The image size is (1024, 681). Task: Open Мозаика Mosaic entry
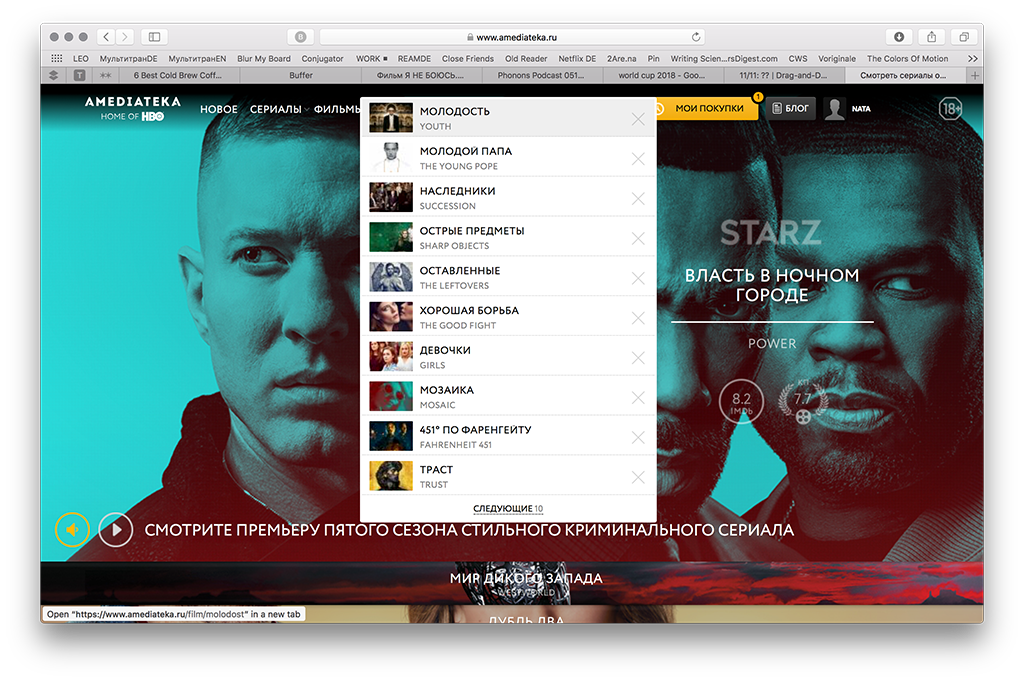pyautogui.click(x=508, y=396)
